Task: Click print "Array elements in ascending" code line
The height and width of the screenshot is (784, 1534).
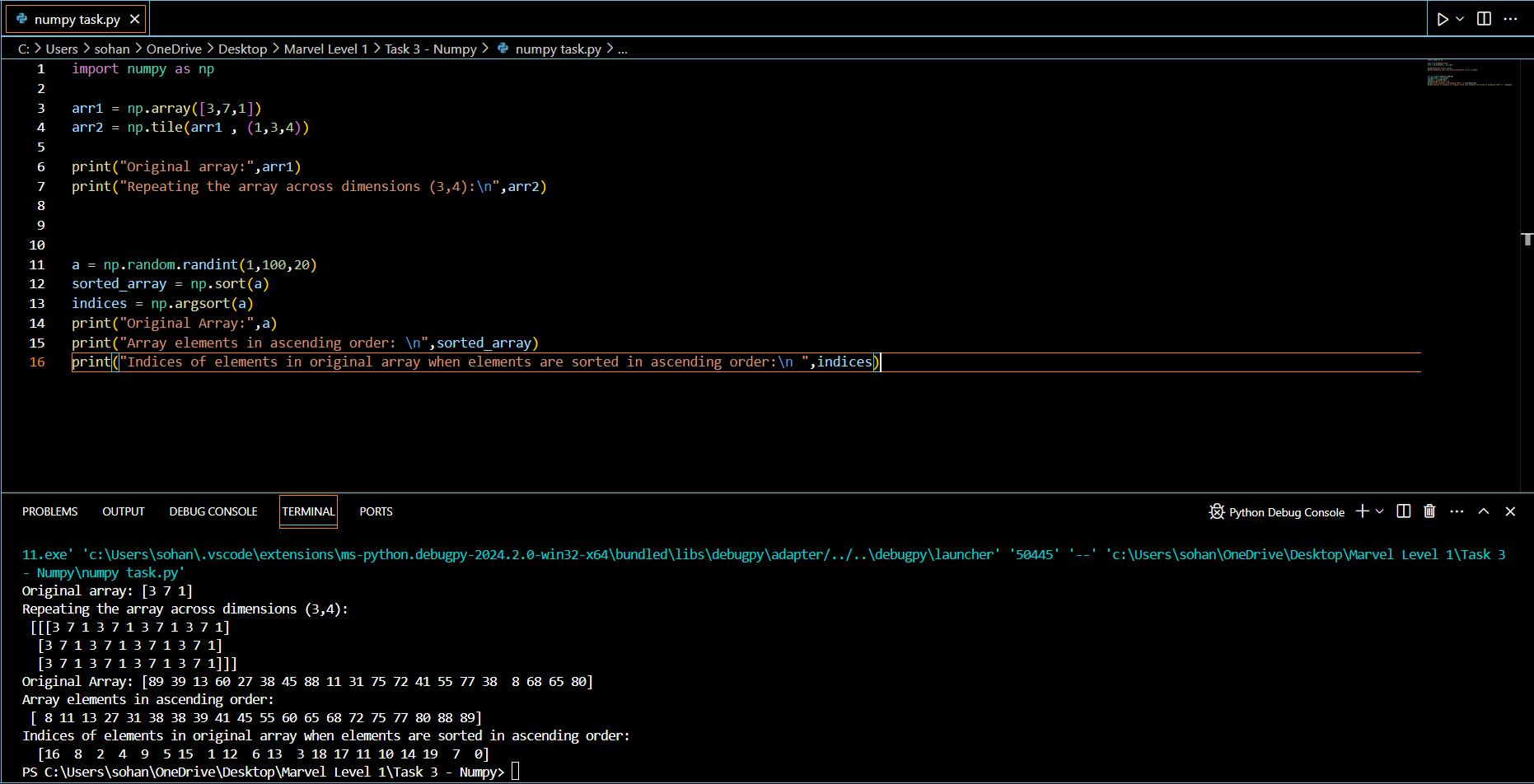Action: (x=305, y=343)
